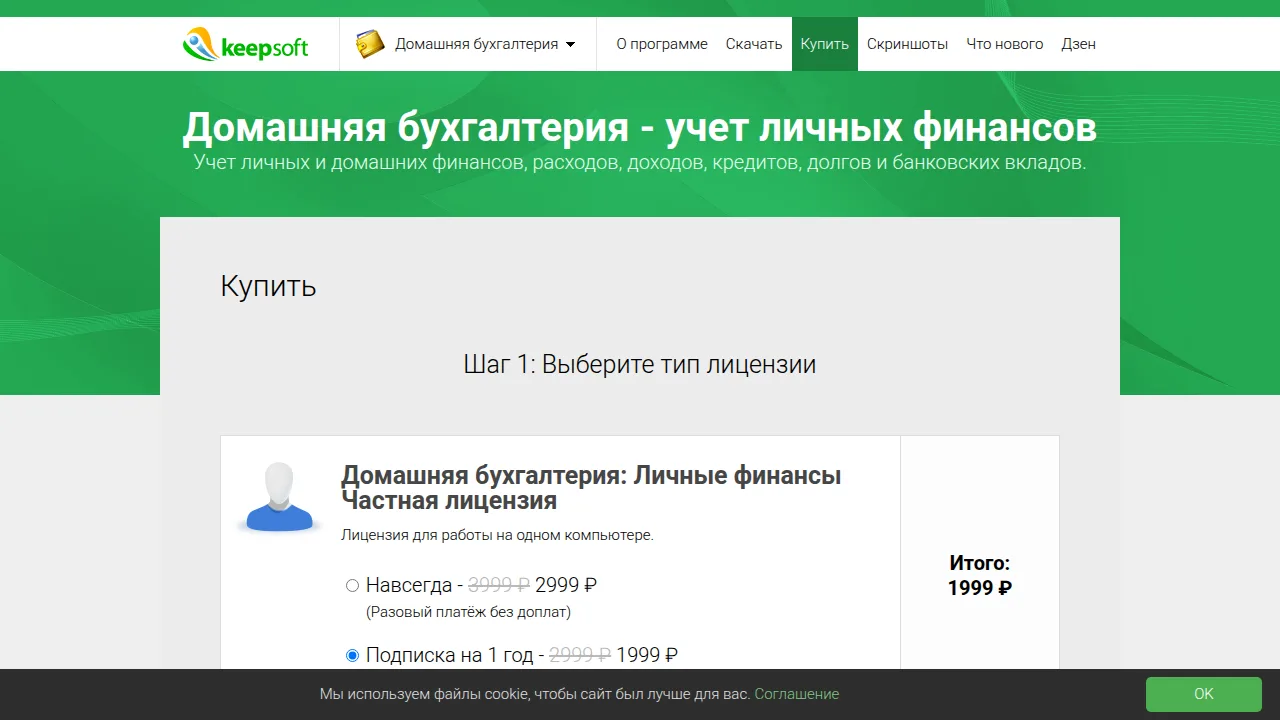
Task: Select the Навсегда license radio button
Action: (352, 586)
